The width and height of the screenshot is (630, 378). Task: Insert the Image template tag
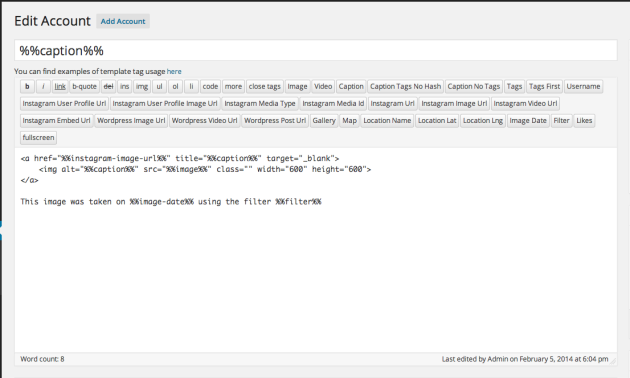pyautogui.click(x=297, y=86)
